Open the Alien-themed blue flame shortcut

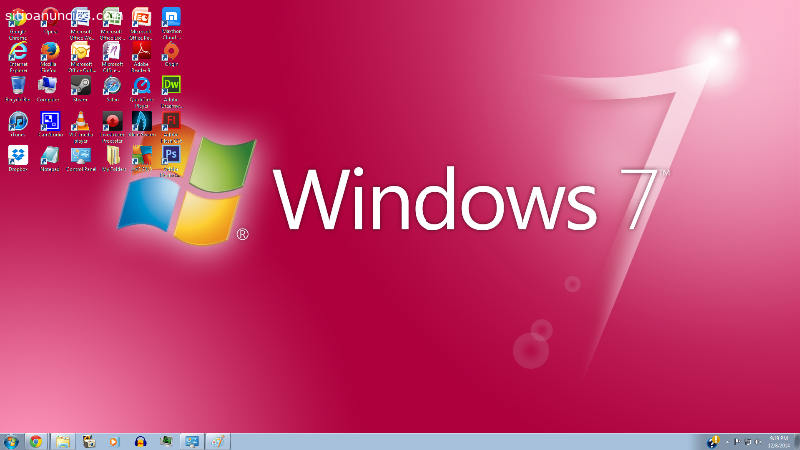[141, 124]
